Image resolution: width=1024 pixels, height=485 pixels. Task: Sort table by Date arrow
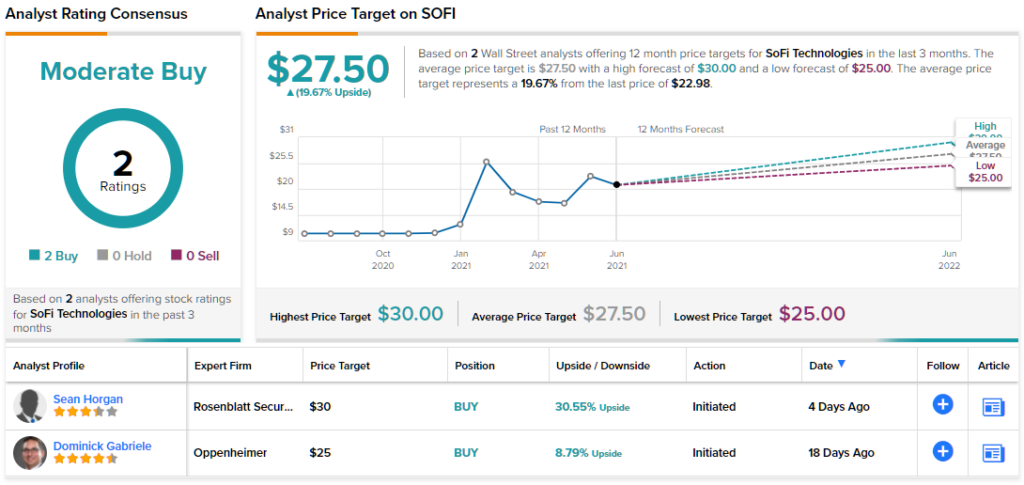pos(842,365)
